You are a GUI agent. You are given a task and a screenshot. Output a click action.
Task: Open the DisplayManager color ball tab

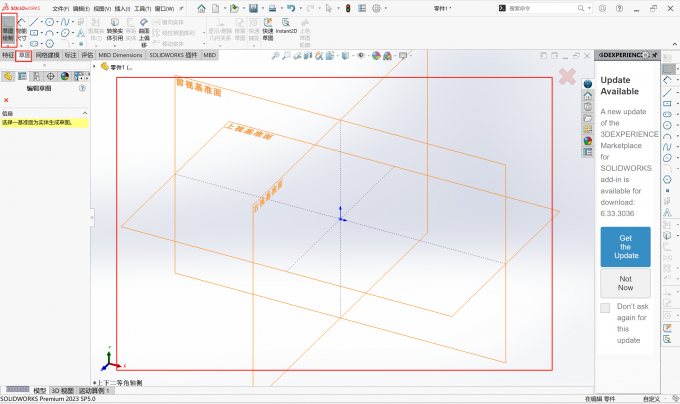pyautogui.click(x=65, y=76)
